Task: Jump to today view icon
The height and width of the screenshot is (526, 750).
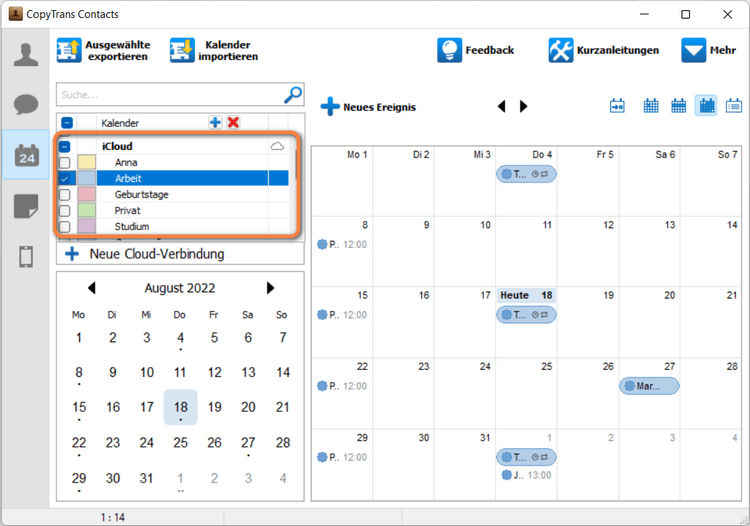Action: pos(617,106)
